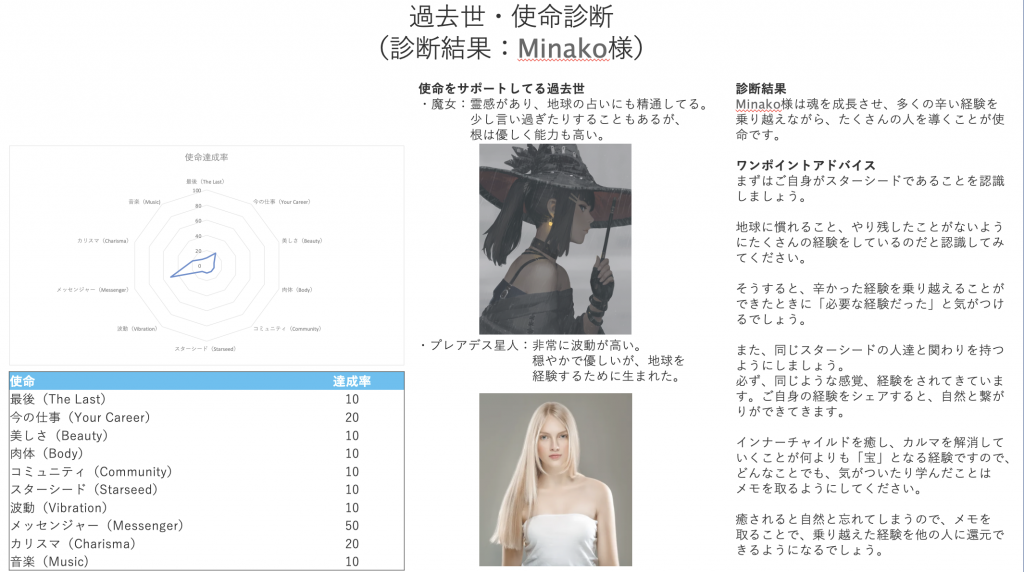
Task: Click the 達成率 table header cell
Action: (x=351, y=381)
